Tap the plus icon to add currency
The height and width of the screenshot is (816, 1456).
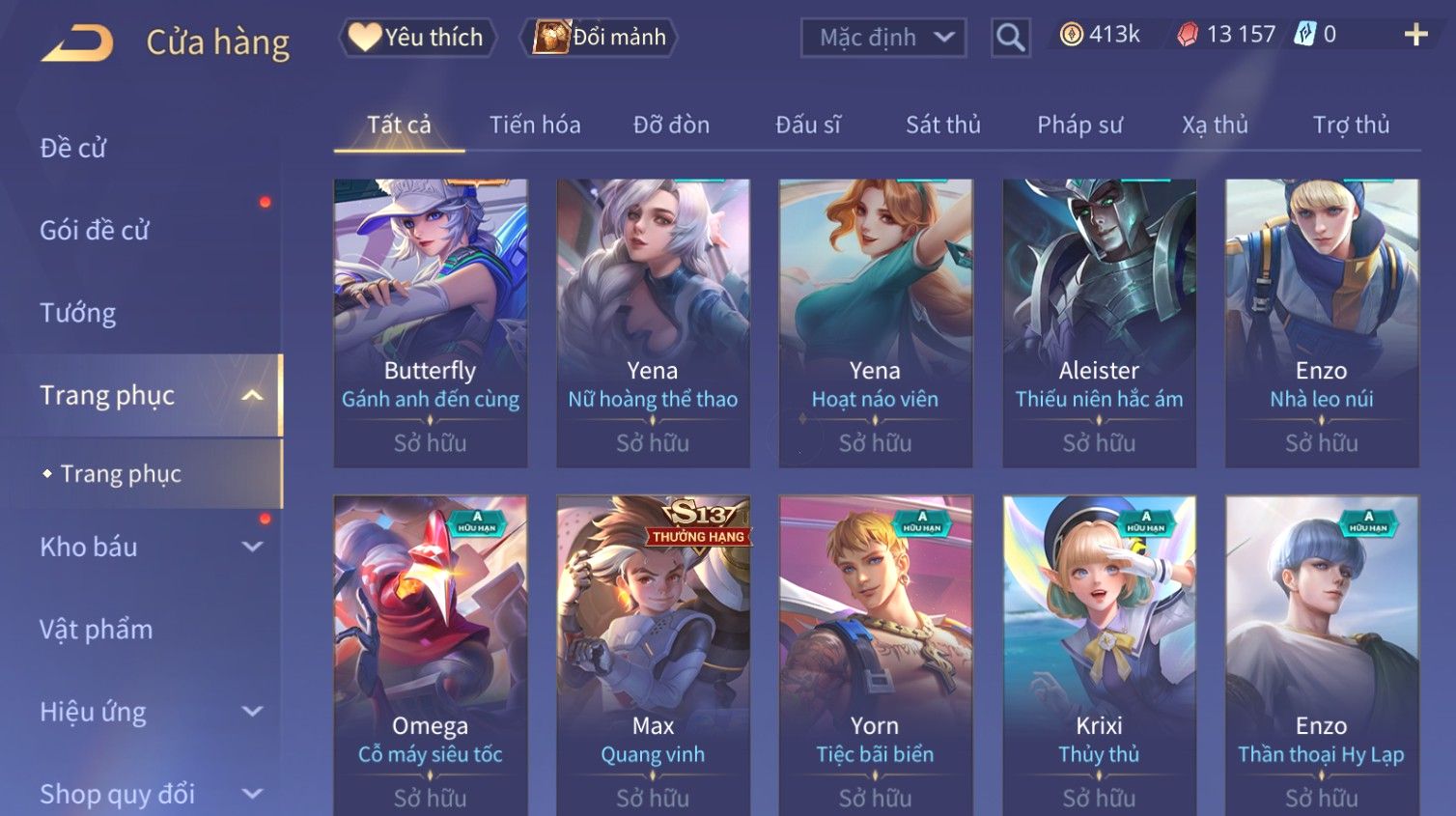click(1415, 35)
